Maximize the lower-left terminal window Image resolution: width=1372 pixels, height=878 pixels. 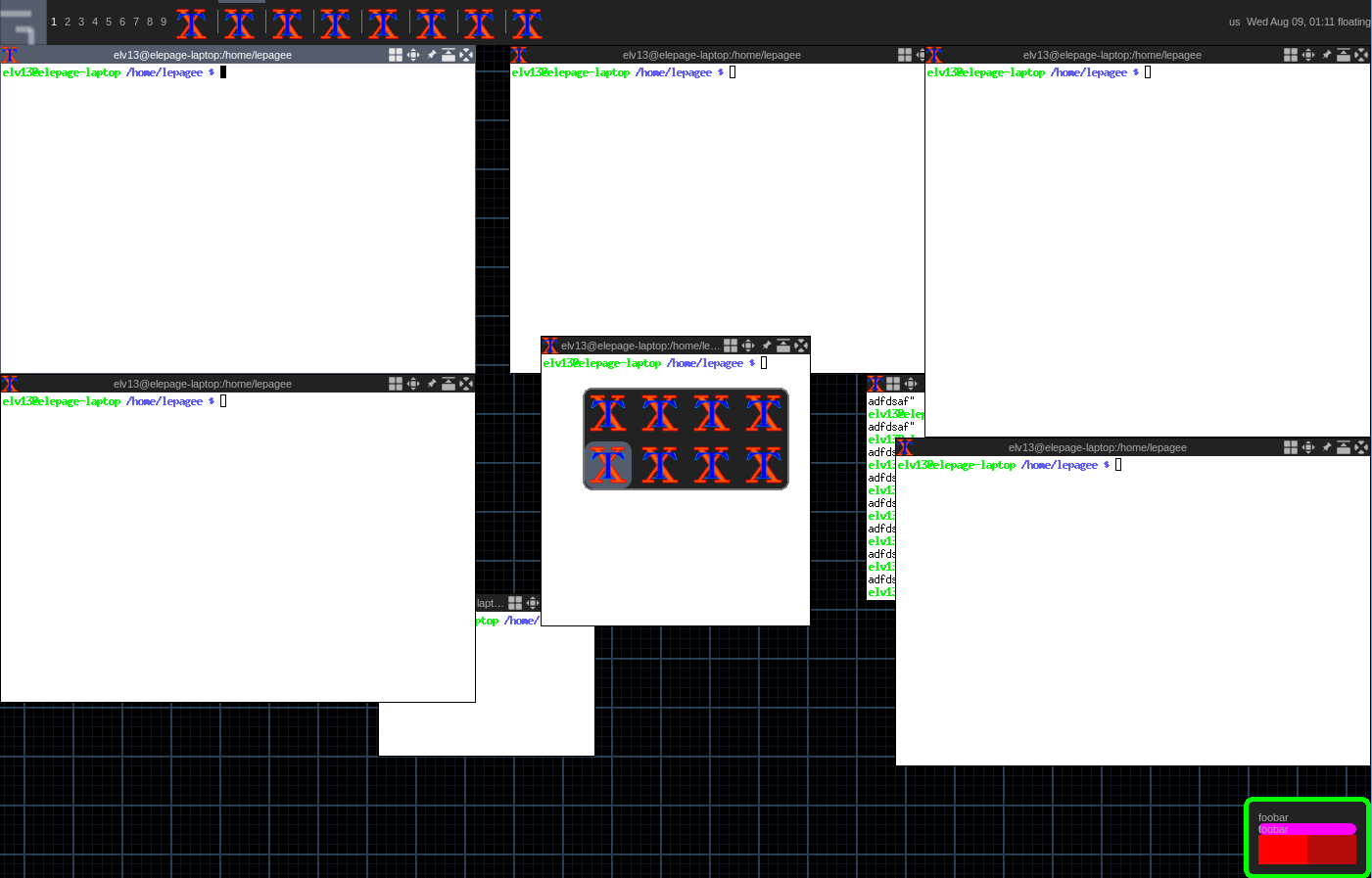coord(413,384)
